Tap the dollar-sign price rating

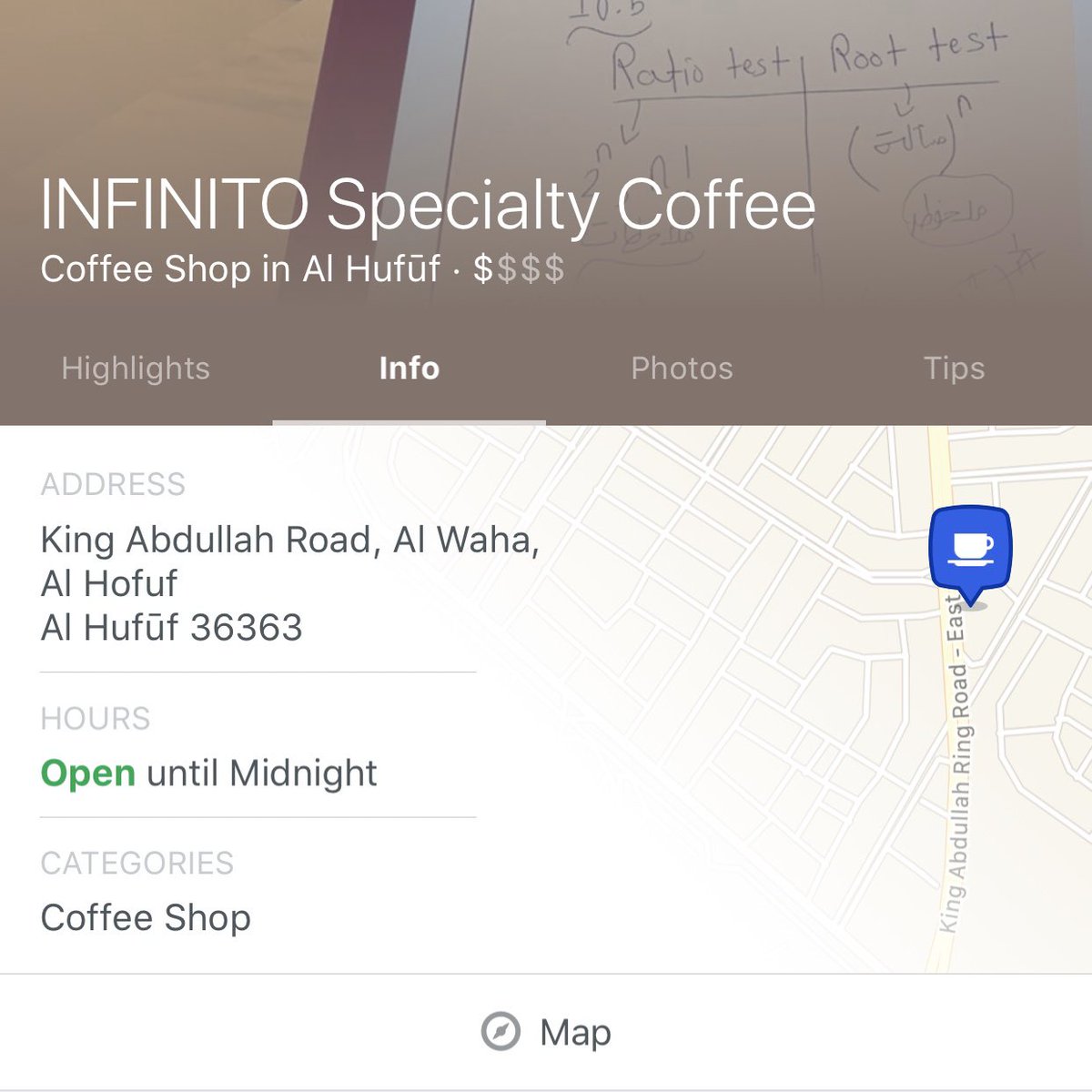519,269
